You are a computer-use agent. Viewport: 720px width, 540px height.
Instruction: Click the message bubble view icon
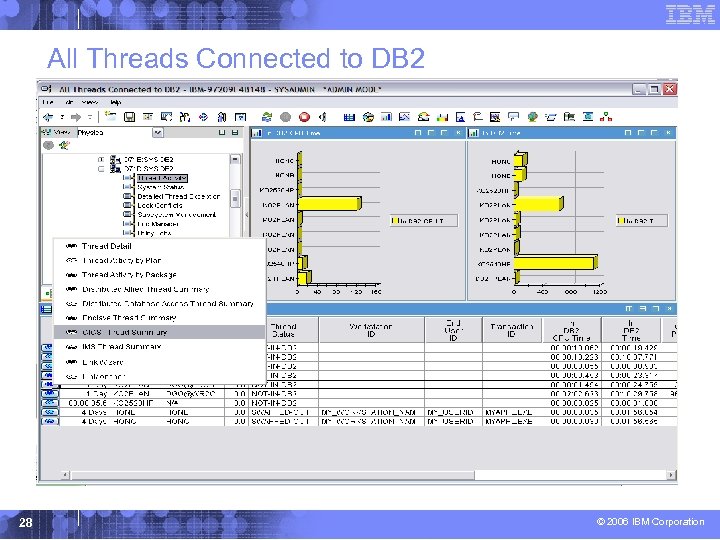pyautogui.click(x=513, y=117)
